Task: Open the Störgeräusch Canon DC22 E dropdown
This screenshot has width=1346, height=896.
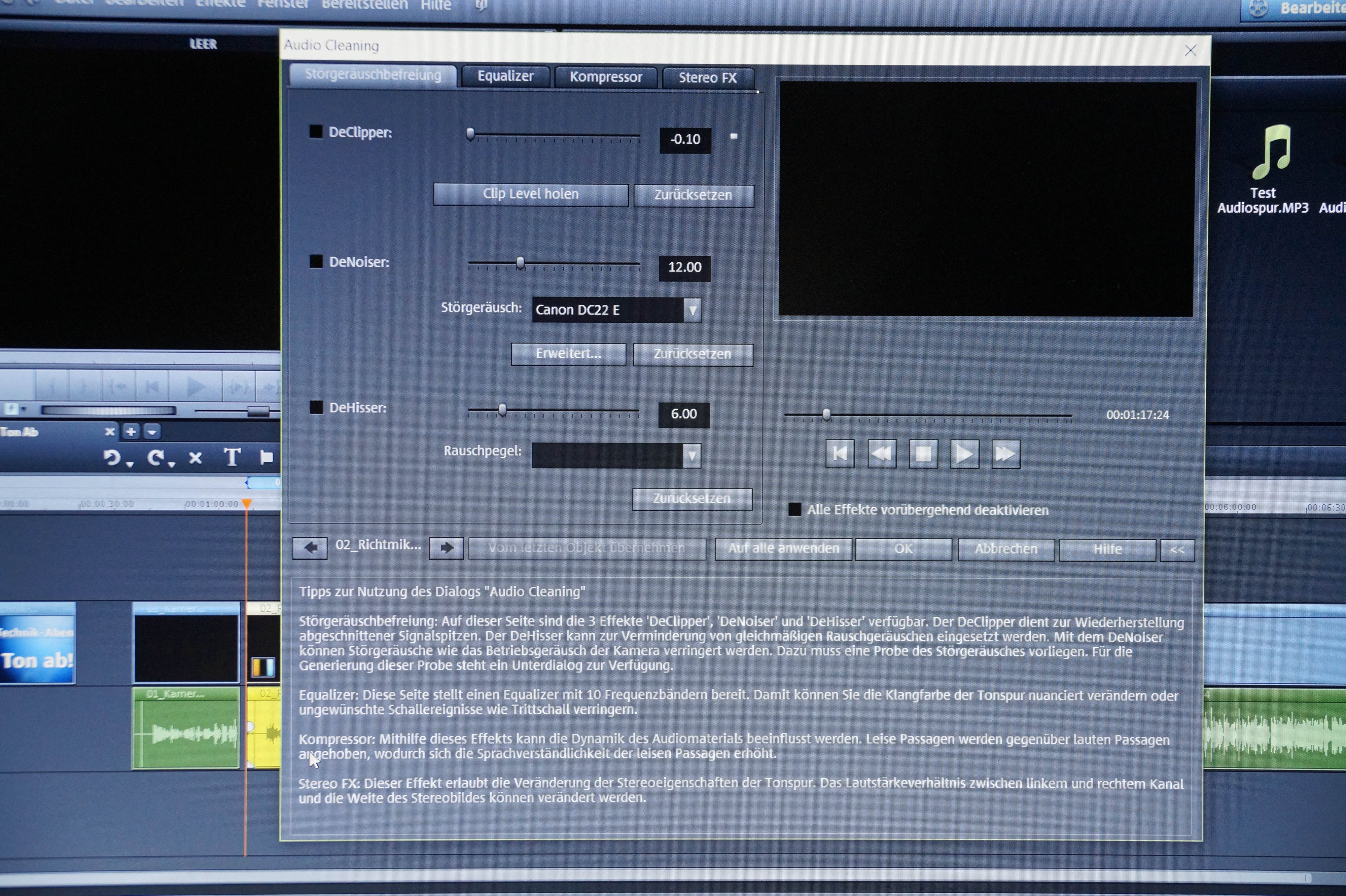Action: pyautogui.click(x=692, y=310)
